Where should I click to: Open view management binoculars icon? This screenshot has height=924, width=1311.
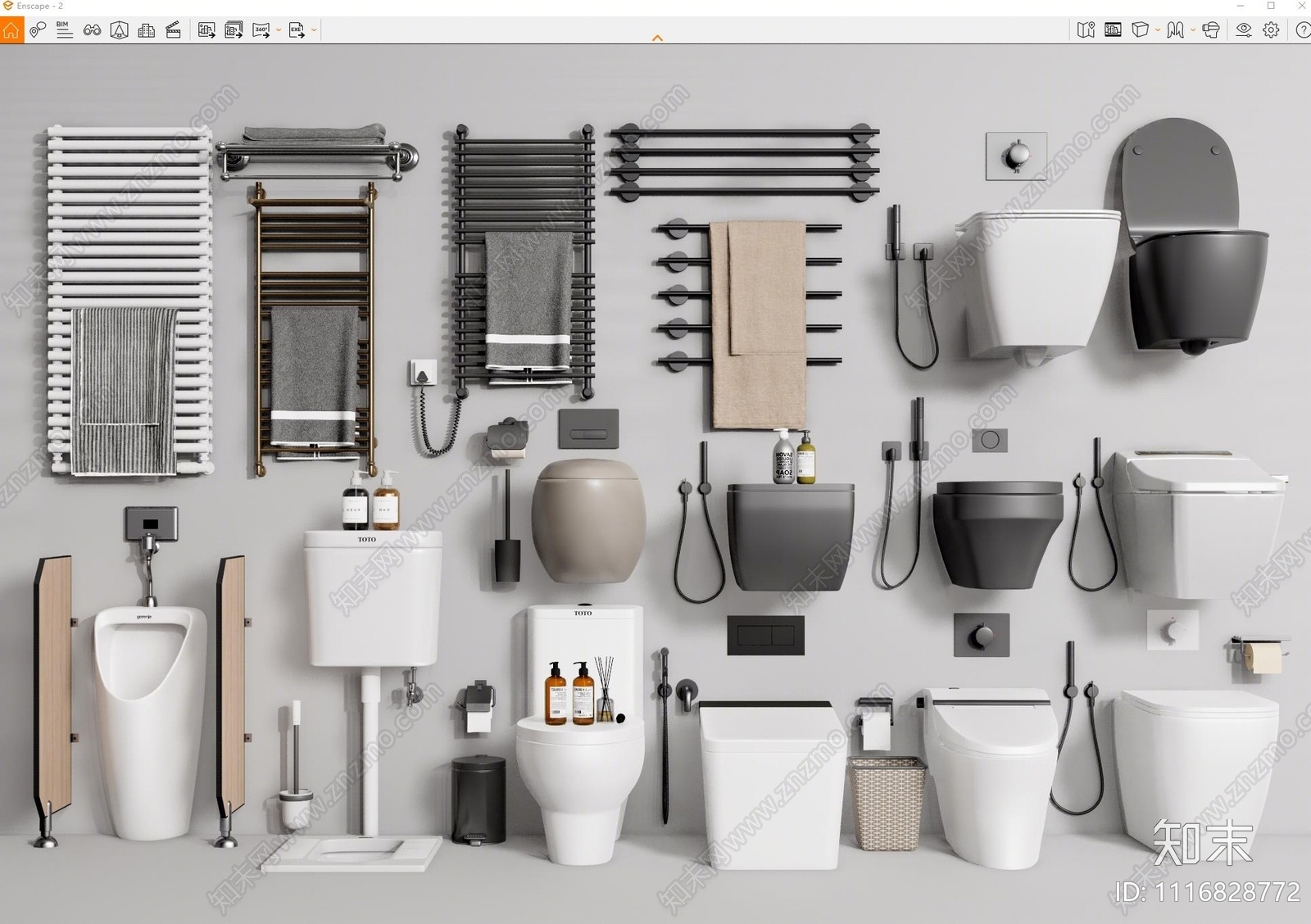pyautogui.click(x=92, y=30)
